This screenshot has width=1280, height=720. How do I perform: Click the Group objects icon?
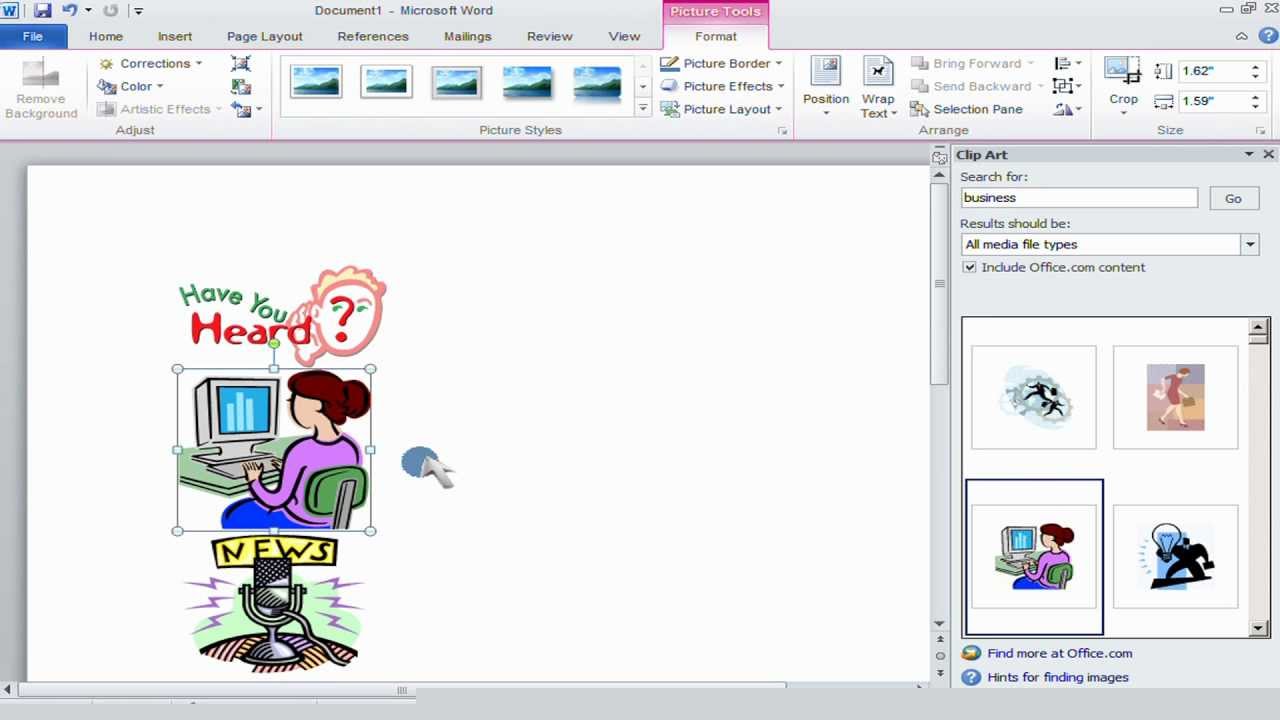[1066, 86]
